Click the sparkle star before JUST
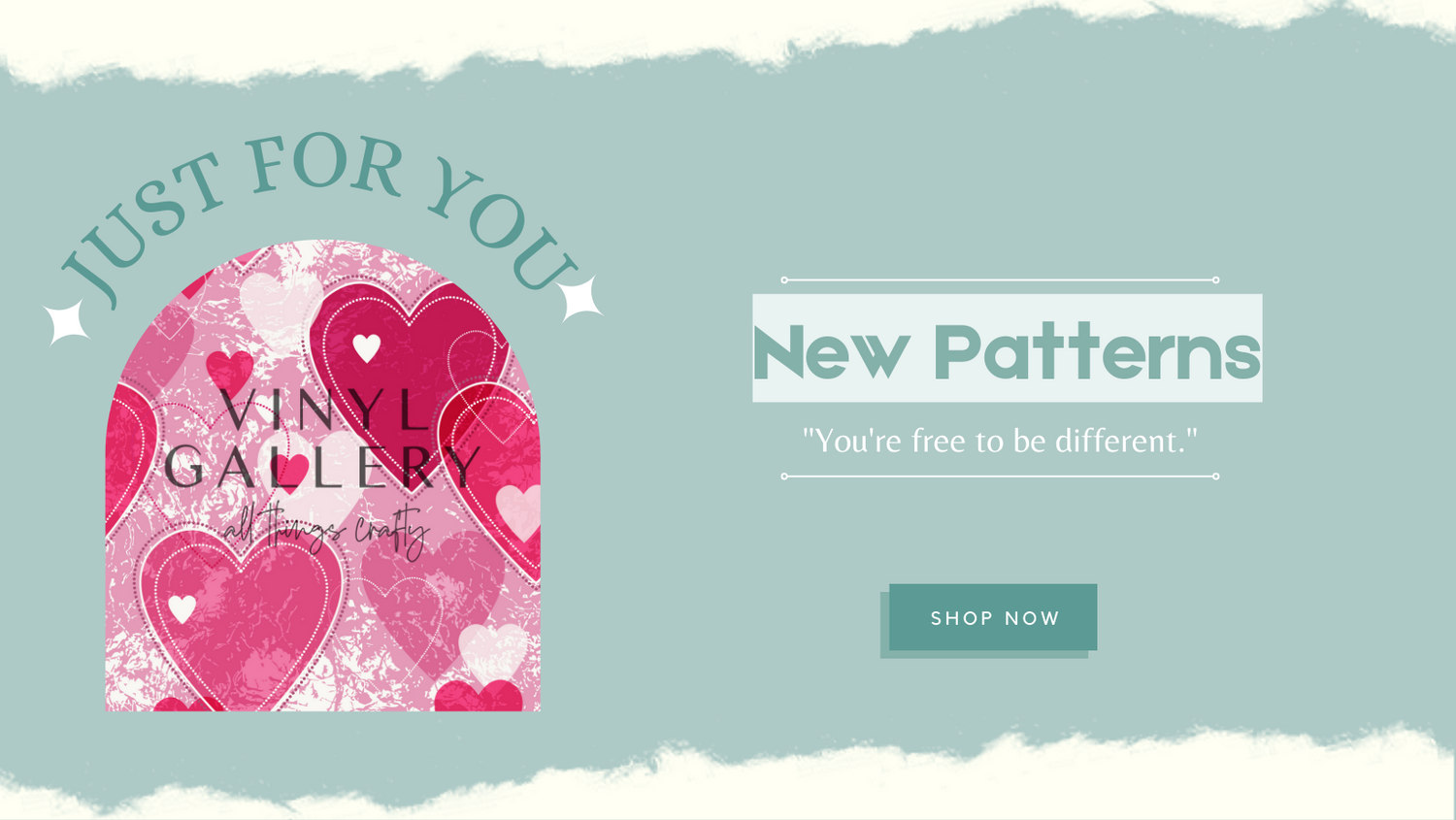This screenshot has height=820, width=1456. tap(67, 321)
